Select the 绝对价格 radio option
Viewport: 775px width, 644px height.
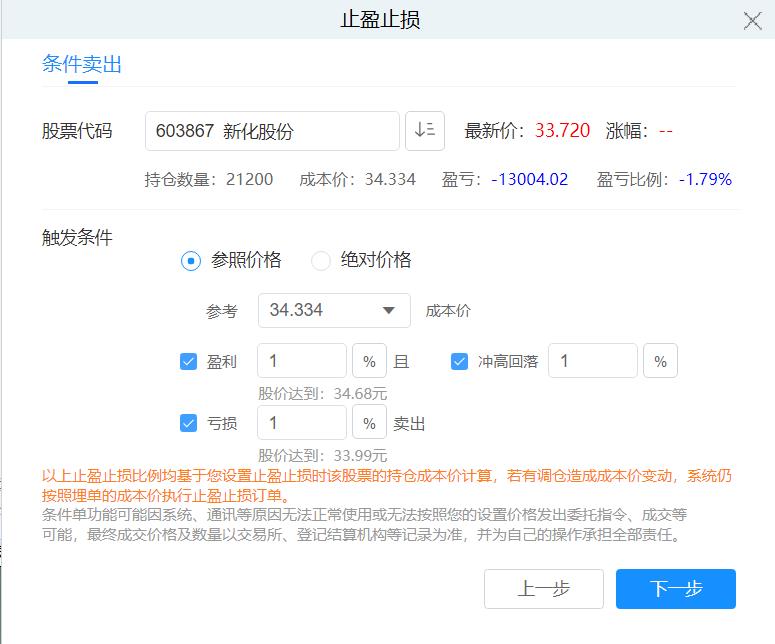tap(321, 261)
